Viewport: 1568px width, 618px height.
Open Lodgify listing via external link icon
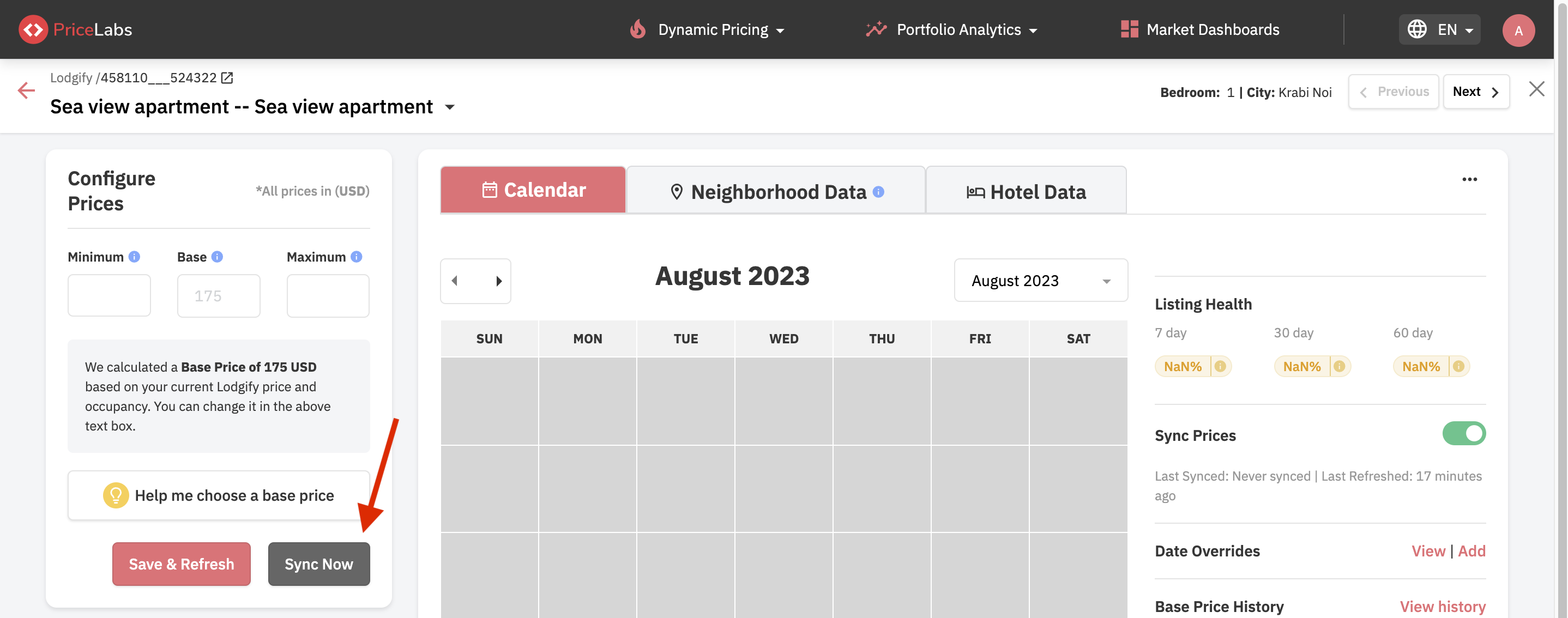(x=227, y=77)
